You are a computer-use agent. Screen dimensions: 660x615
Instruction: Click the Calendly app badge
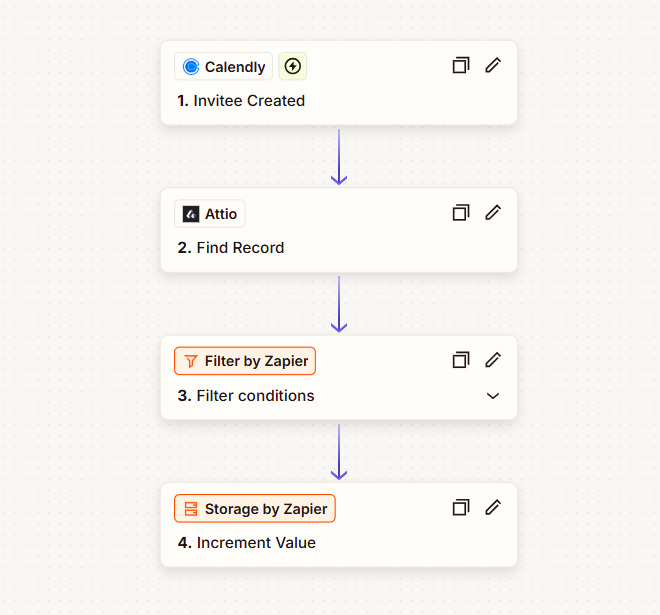(x=224, y=66)
